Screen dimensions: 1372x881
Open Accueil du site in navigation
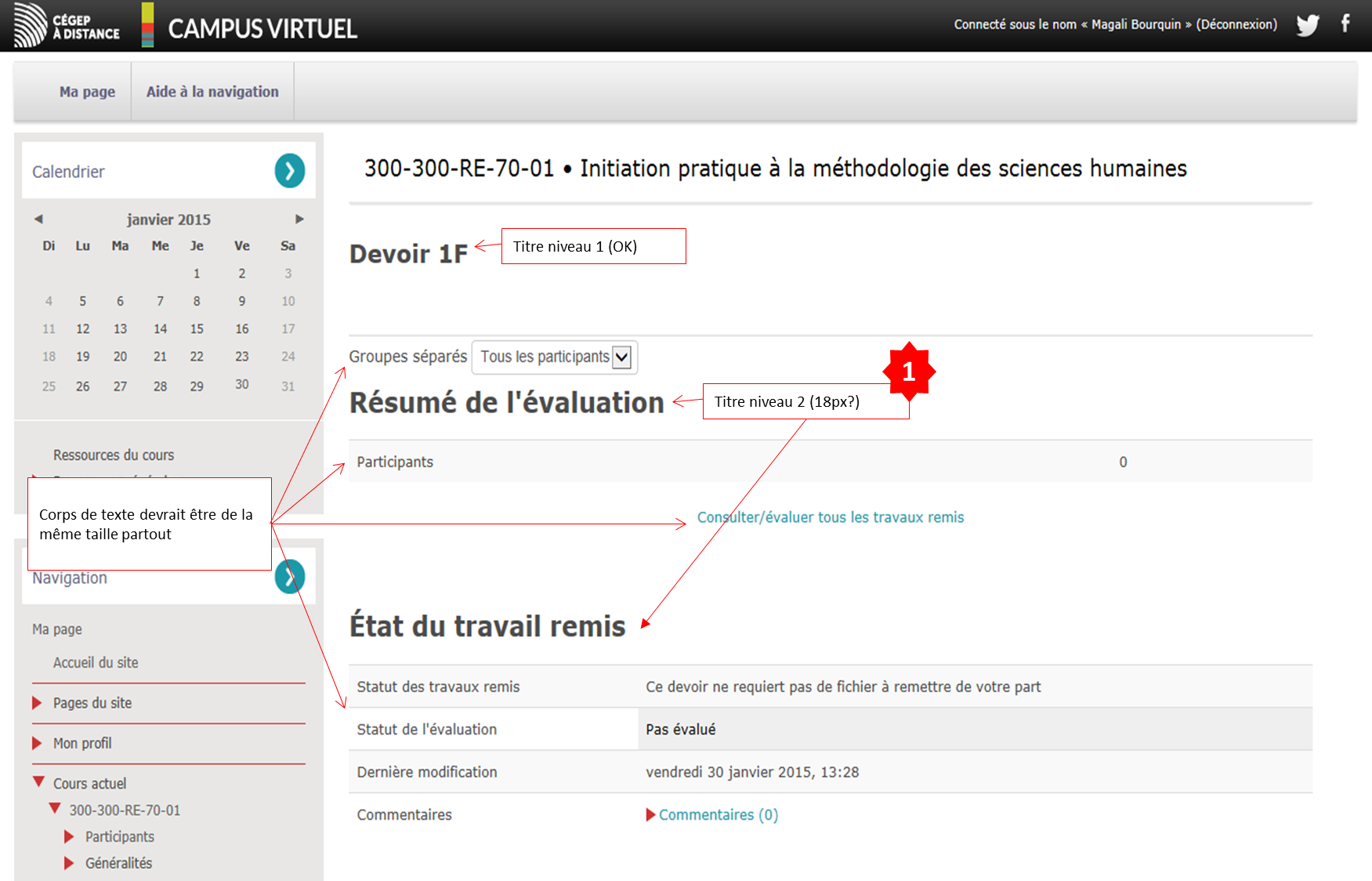coord(96,663)
